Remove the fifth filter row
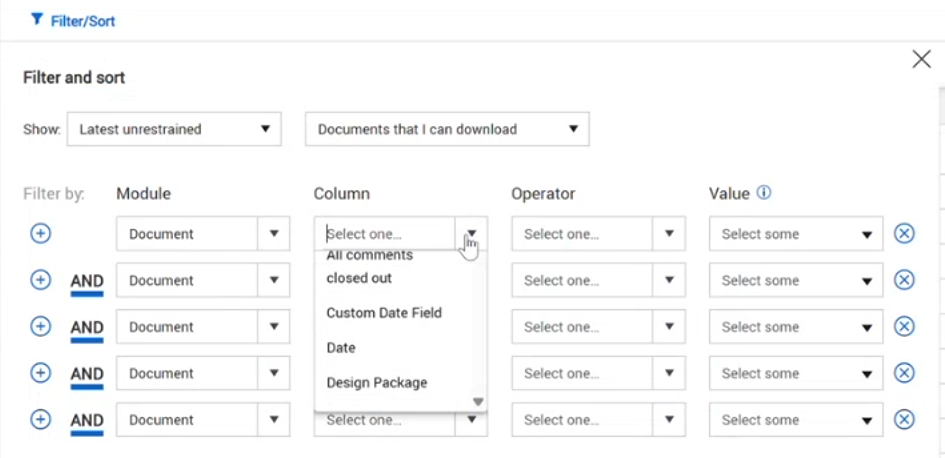The height and width of the screenshot is (458, 945). coord(904,419)
